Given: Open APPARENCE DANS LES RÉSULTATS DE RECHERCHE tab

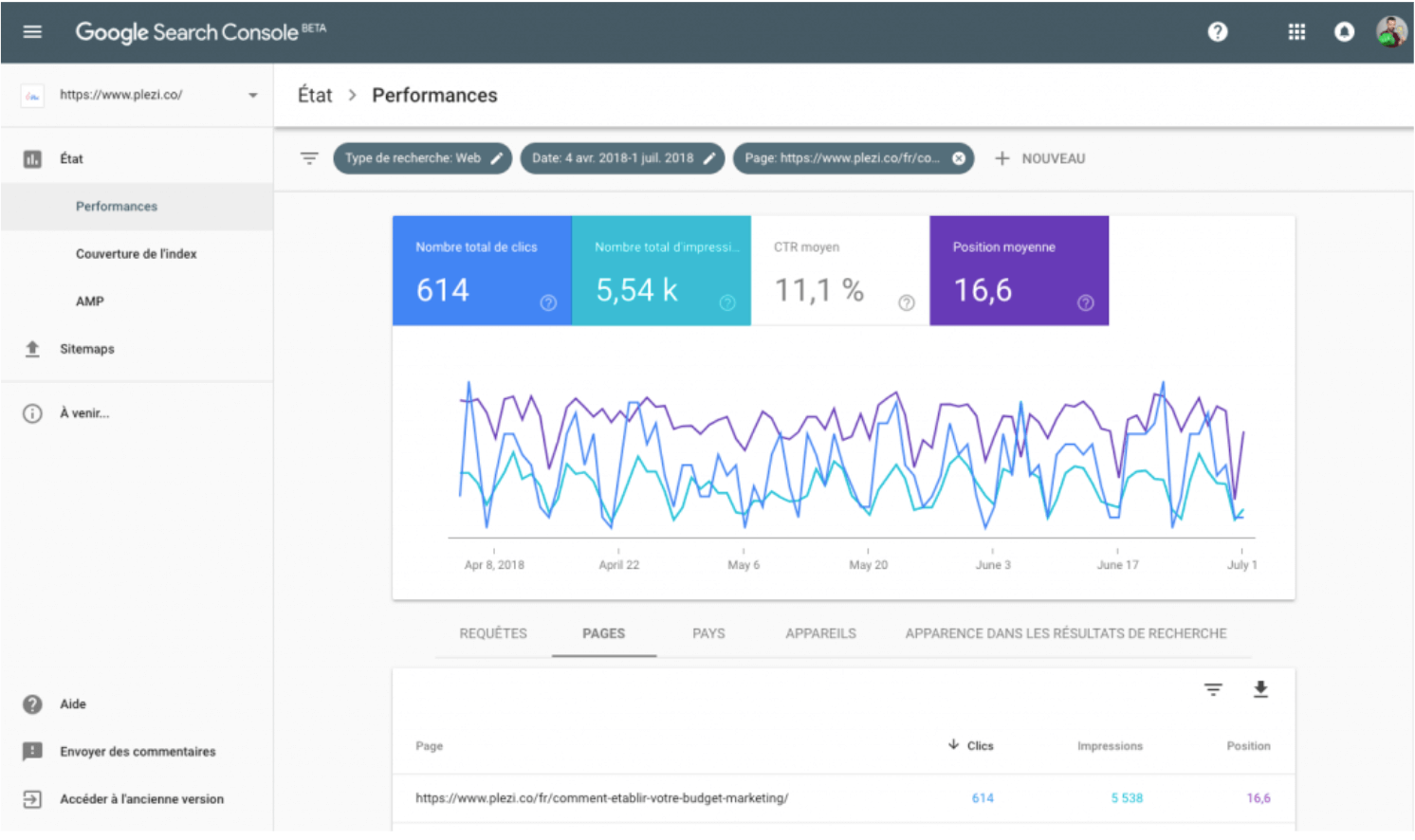Looking at the screenshot, I should coord(1066,633).
